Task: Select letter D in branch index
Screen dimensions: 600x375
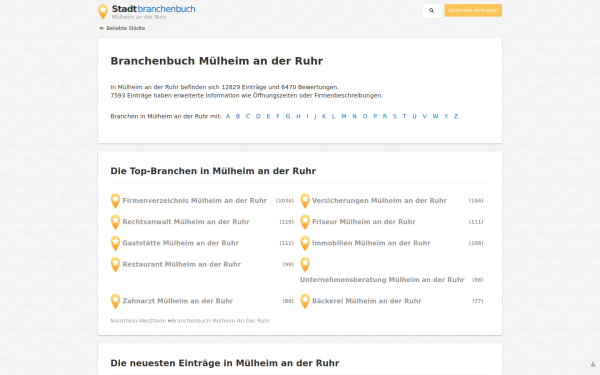Action: pyautogui.click(x=258, y=116)
